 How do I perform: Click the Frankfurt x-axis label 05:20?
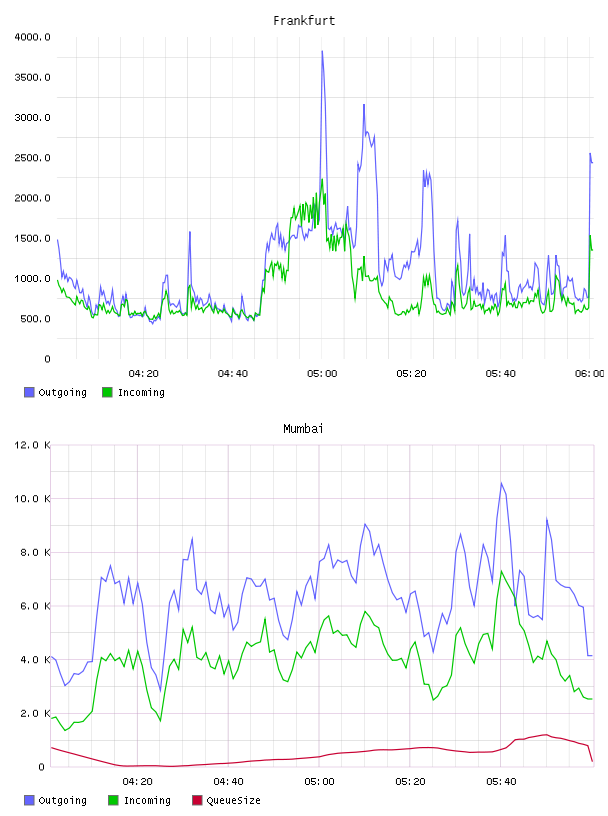click(411, 374)
